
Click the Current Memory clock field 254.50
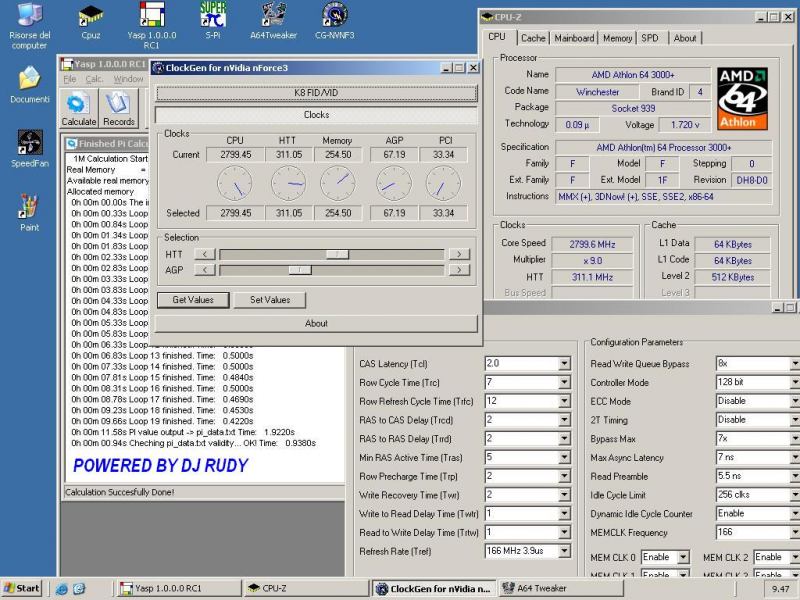(x=338, y=155)
